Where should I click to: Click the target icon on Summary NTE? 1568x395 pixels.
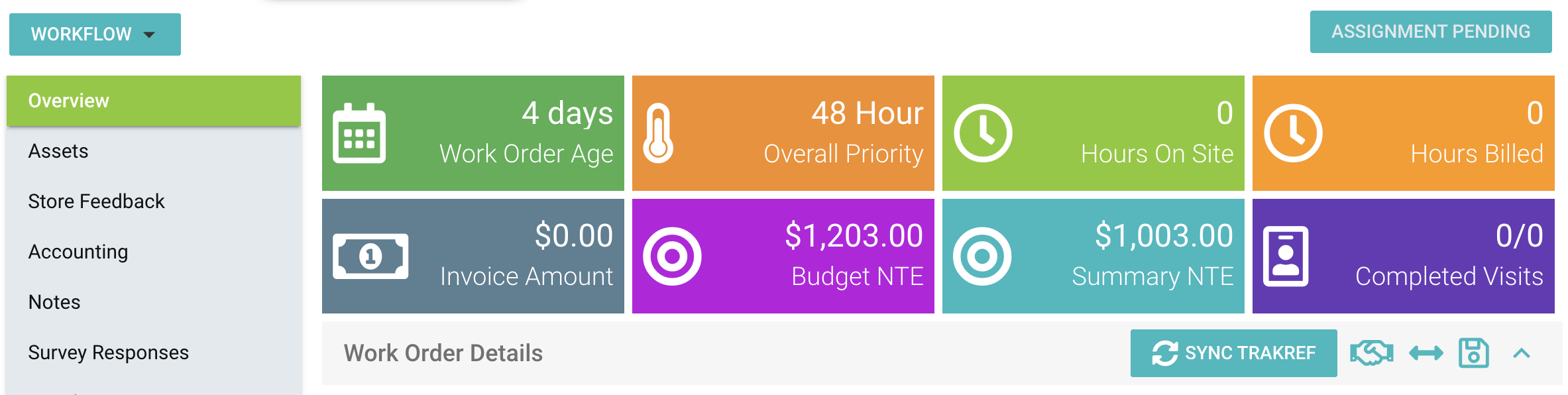click(x=982, y=256)
